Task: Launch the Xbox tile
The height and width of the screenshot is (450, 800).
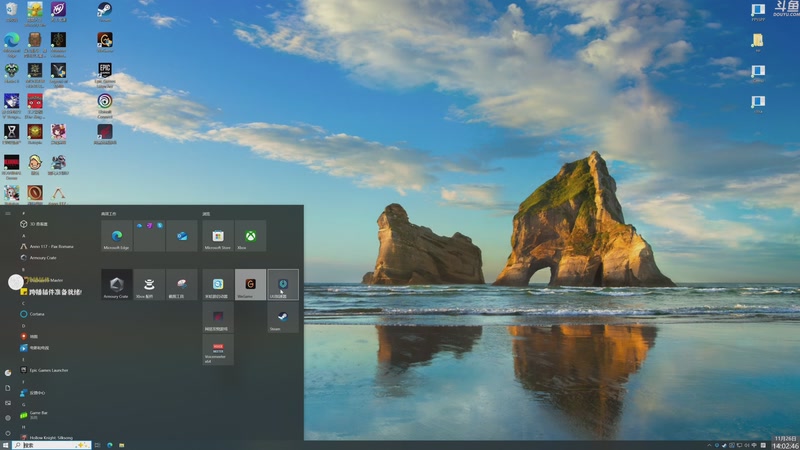Action: (x=250, y=236)
